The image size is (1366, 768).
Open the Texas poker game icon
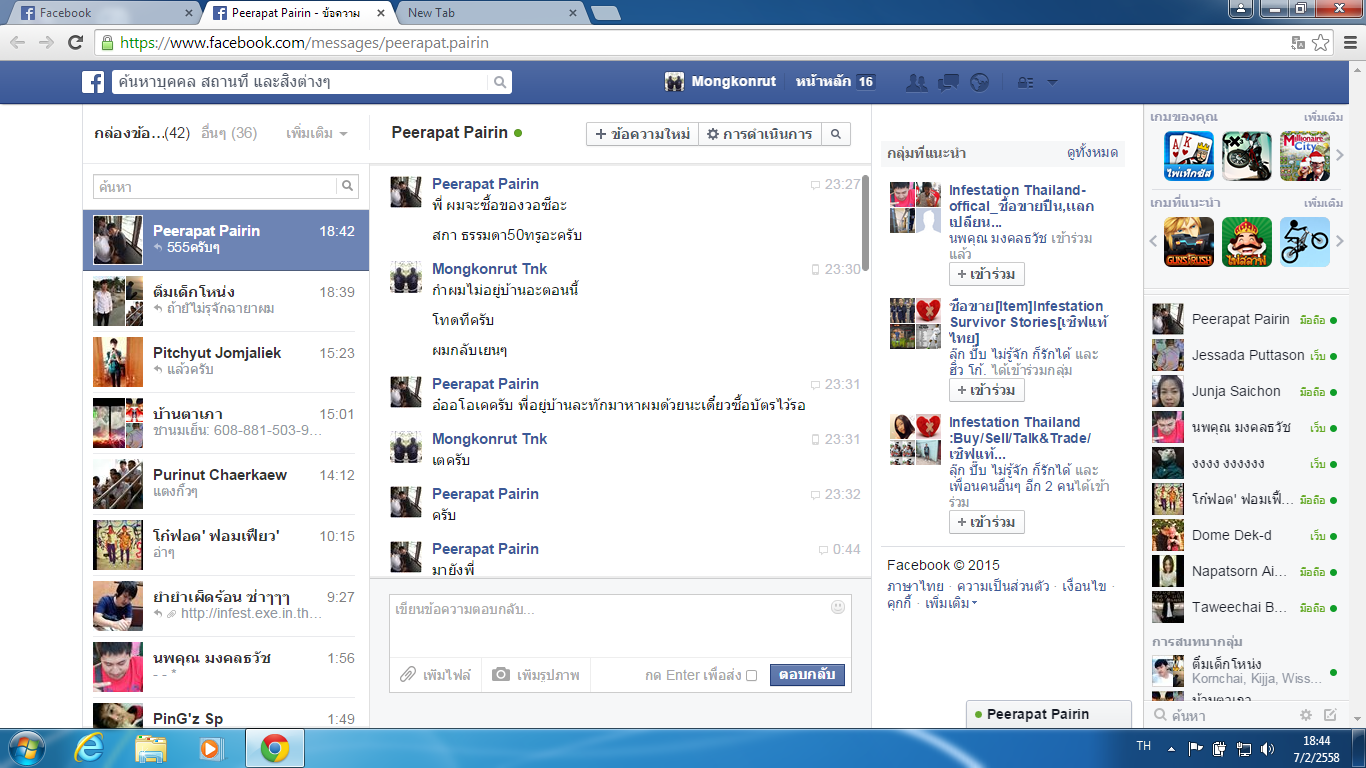[1189, 156]
